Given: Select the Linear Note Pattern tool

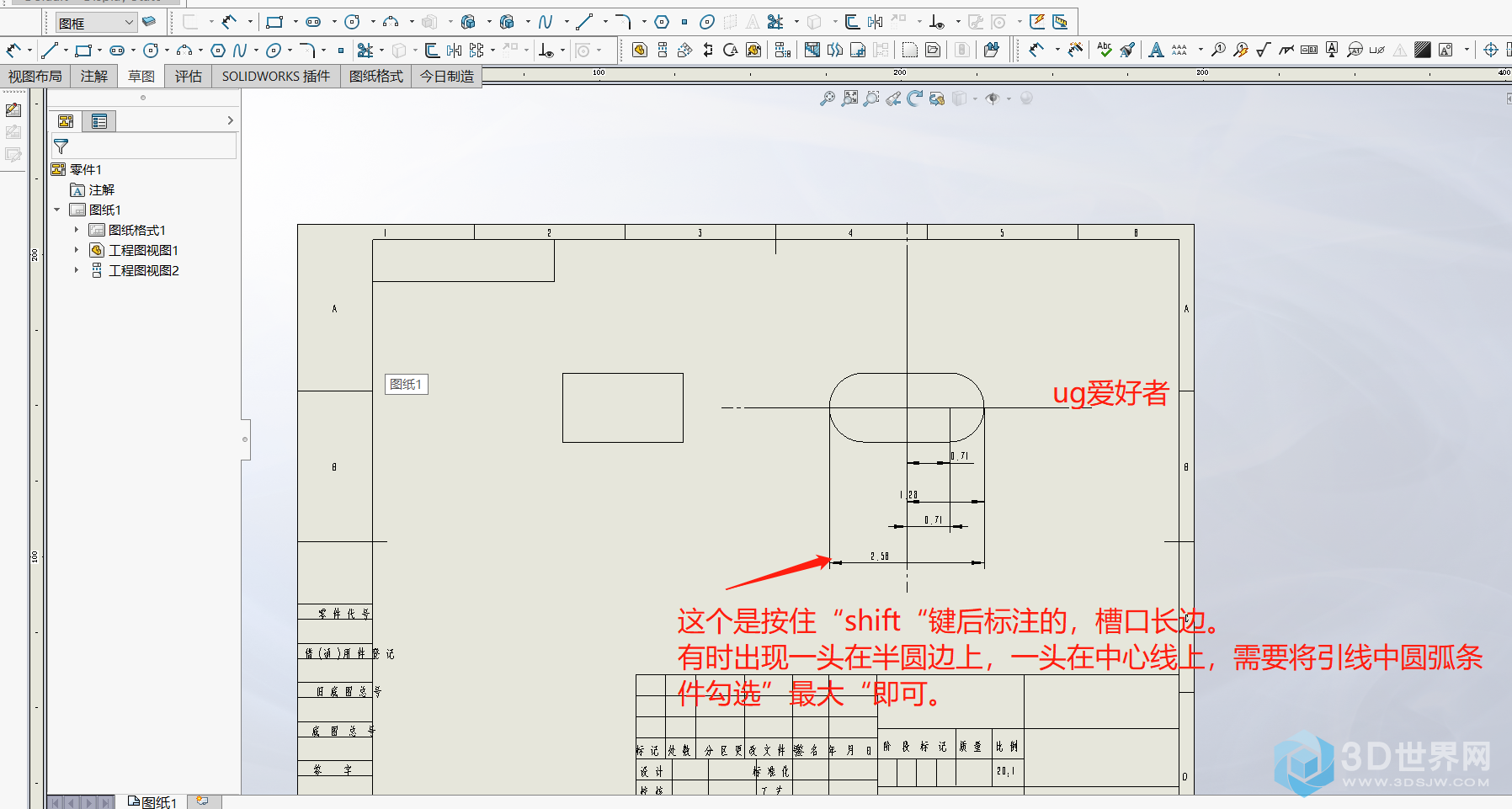Looking at the screenshot, I should (1179, 51).
